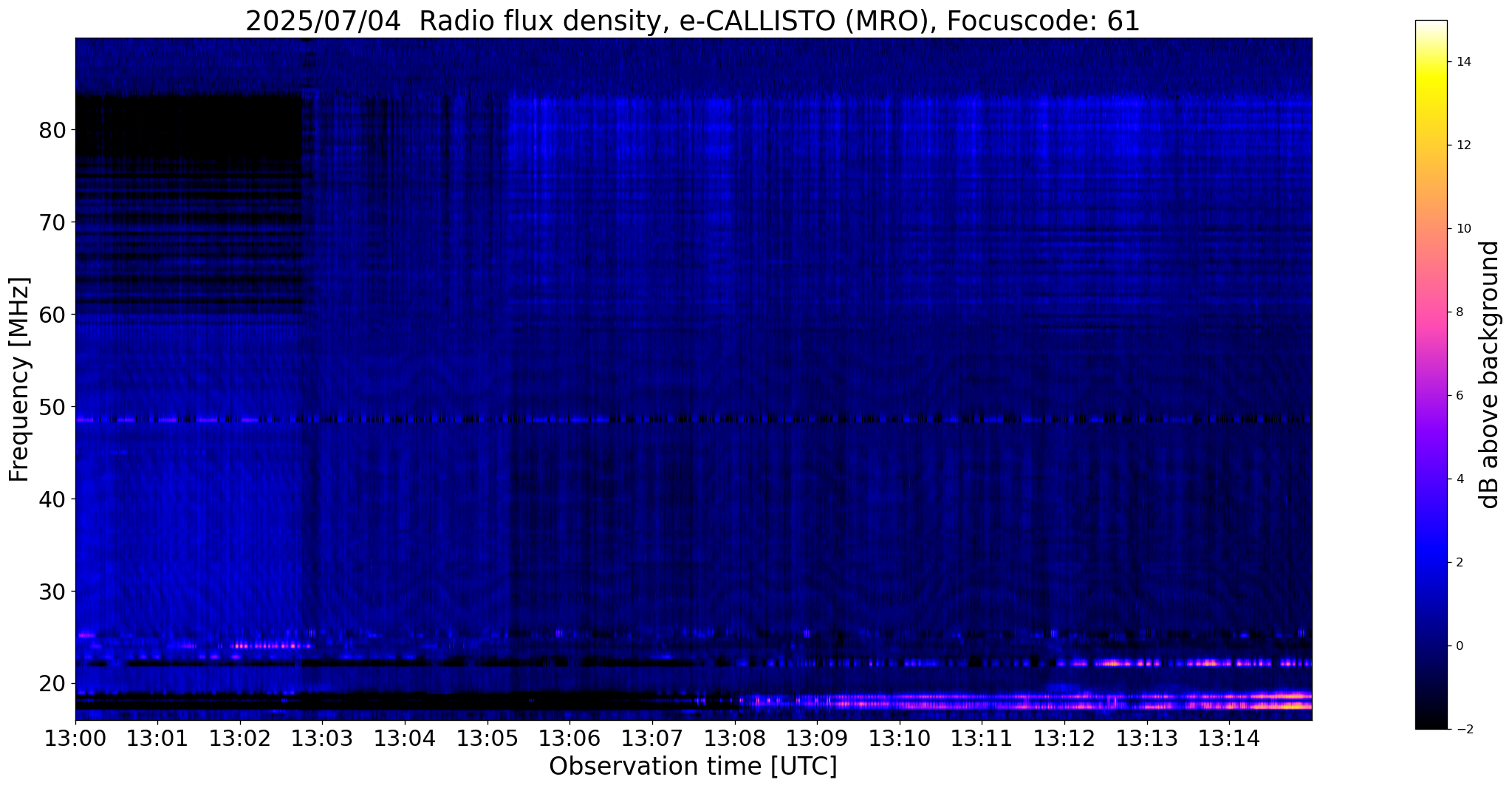Viewport: 1512px width, 788px height.
Task: Click the 13:06 time tick label
Action: tap(569, 739)
